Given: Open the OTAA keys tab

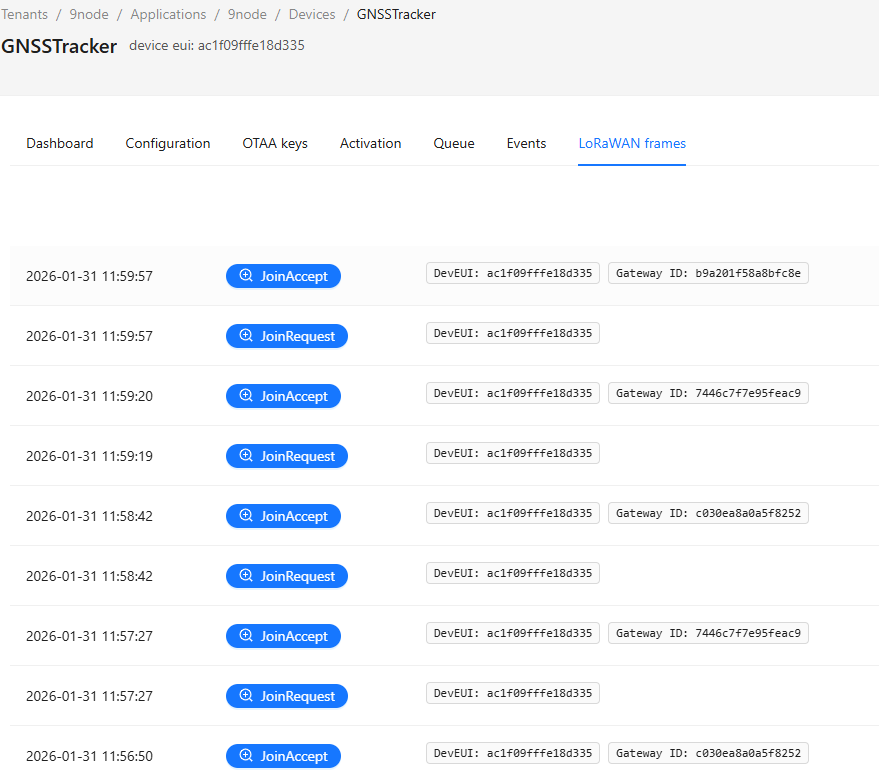Looking at the screenshot, I should click(x=275, y=143).
